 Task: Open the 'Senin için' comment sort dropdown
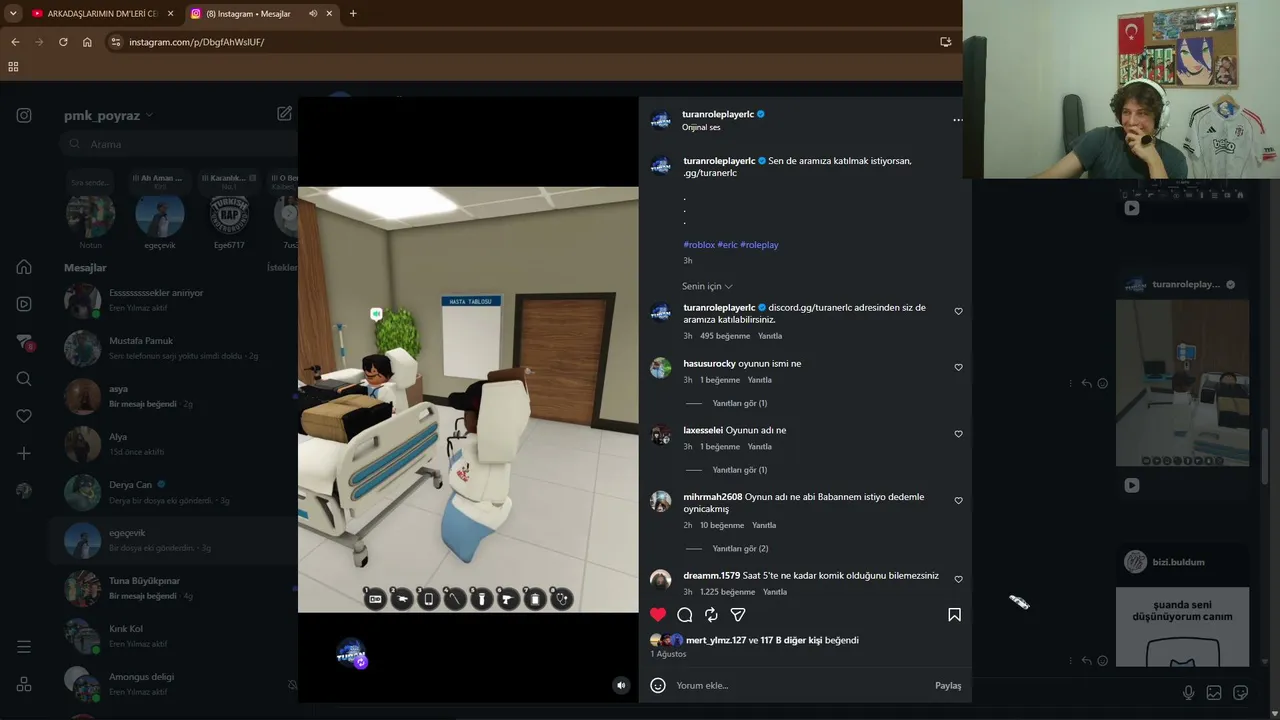click(x=707, y=286)
